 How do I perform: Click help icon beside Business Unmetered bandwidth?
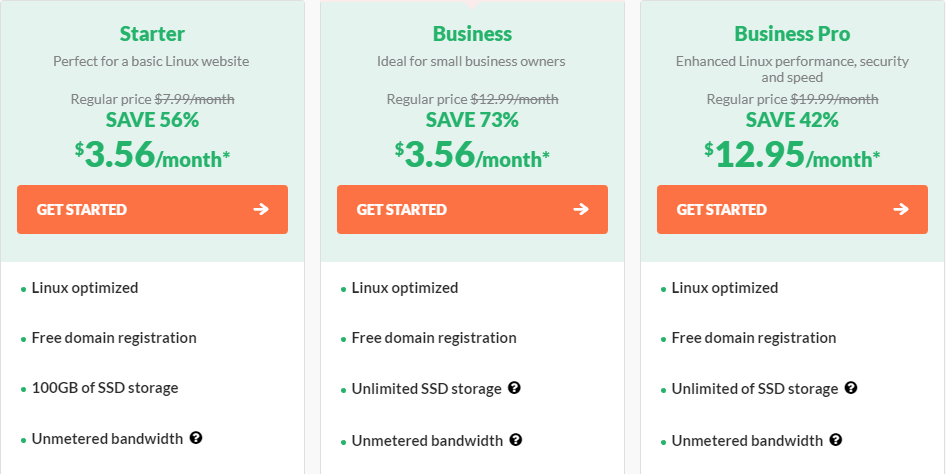click(515, 439)
